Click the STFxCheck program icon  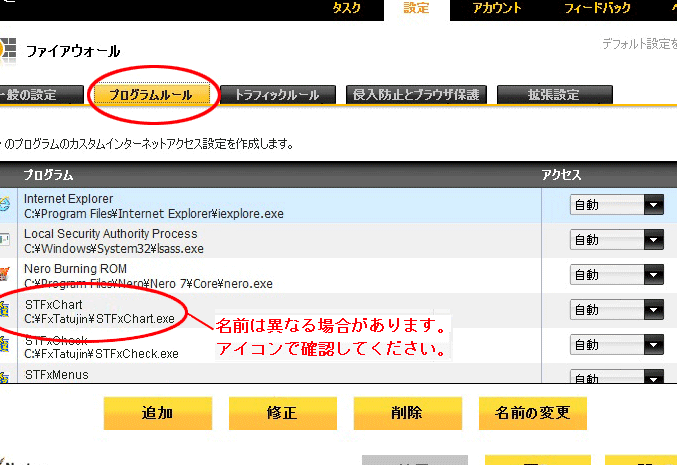click(6, 345)
